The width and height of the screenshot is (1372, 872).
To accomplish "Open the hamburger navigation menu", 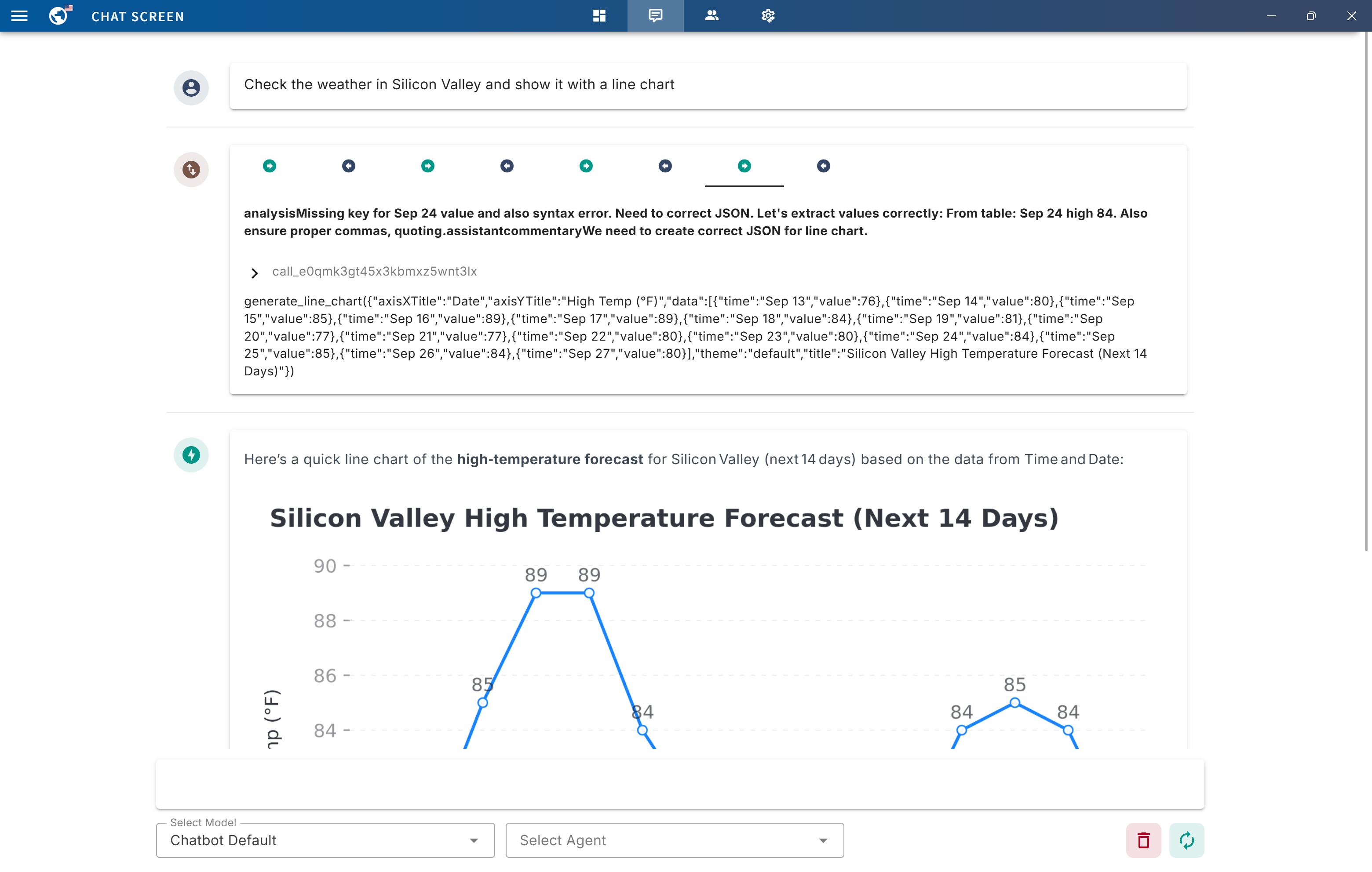I will (x=19, y=16).
